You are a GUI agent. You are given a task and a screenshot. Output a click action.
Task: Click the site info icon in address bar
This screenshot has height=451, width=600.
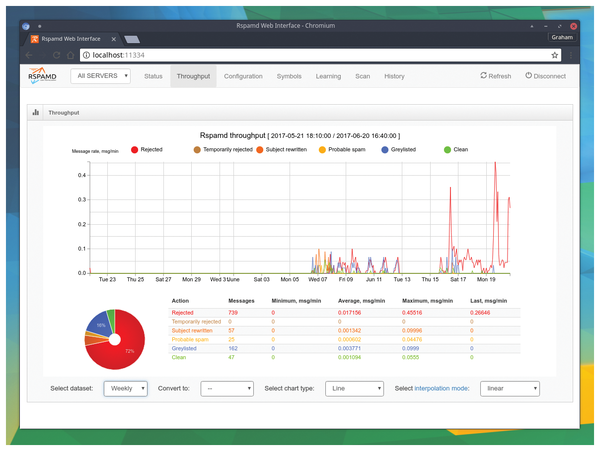(x=86, y=55)
